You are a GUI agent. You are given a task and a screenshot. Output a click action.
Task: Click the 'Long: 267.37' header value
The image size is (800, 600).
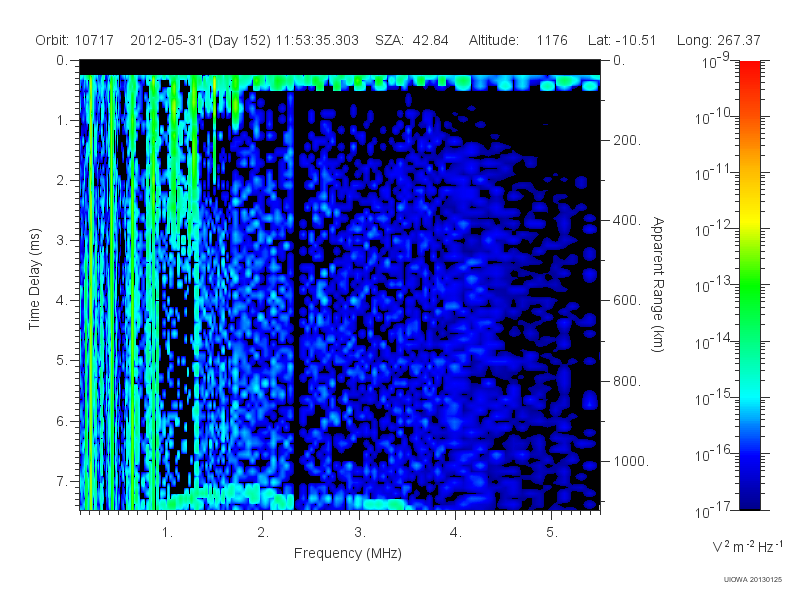click(718, 40)
